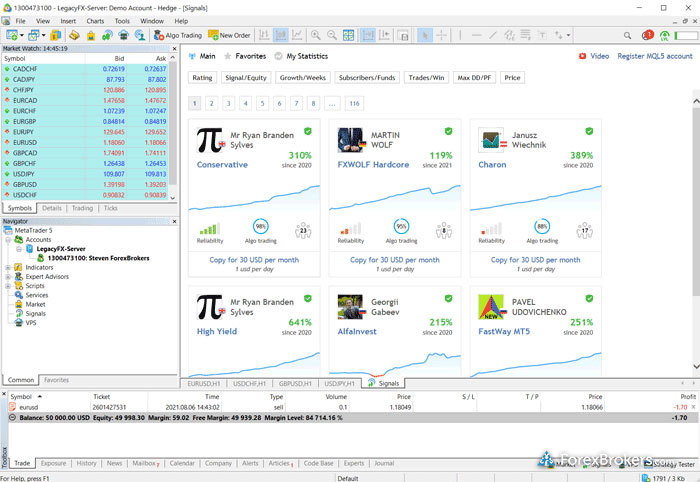Expand the Scripts tree node

click(x=8, y=286)
